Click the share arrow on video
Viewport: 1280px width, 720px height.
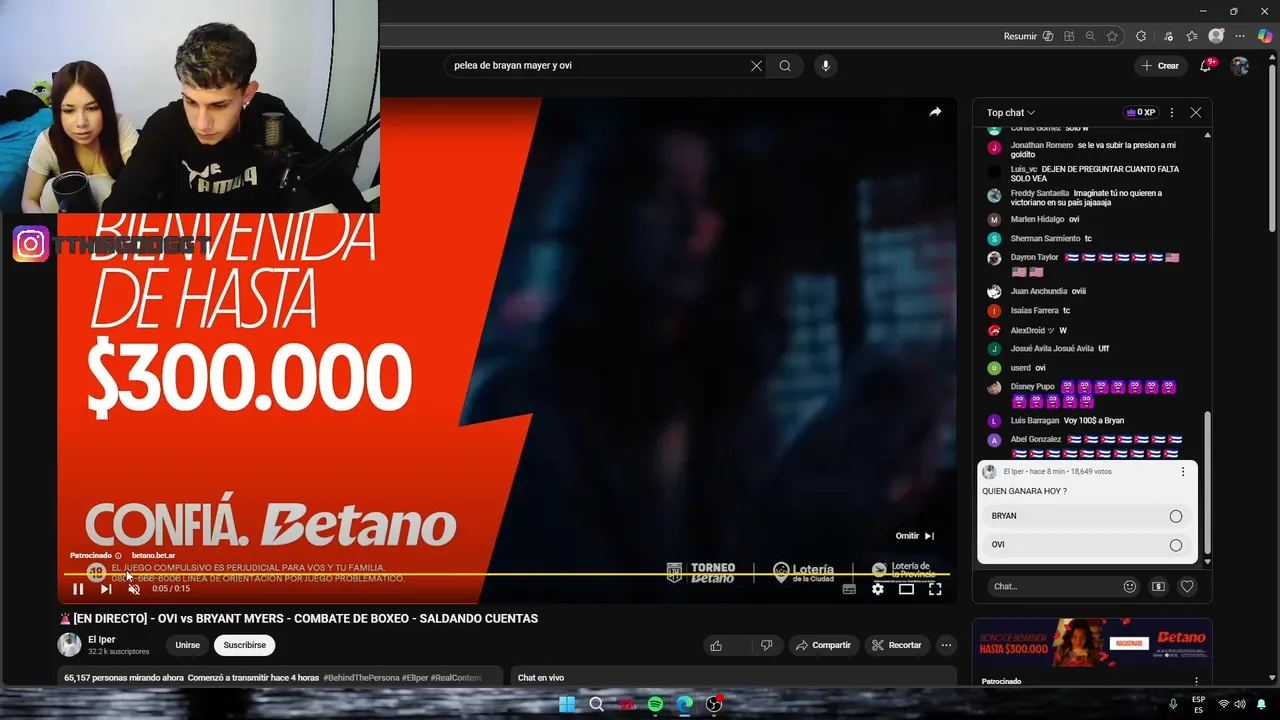pos(935,112)
